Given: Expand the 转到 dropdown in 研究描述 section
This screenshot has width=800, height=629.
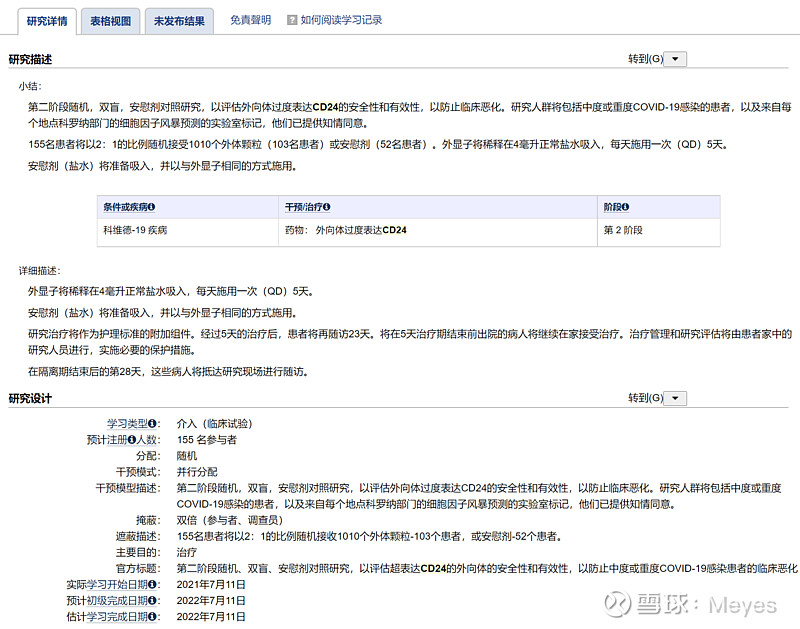Looking at the screenshot, I should tap(675, 59).
